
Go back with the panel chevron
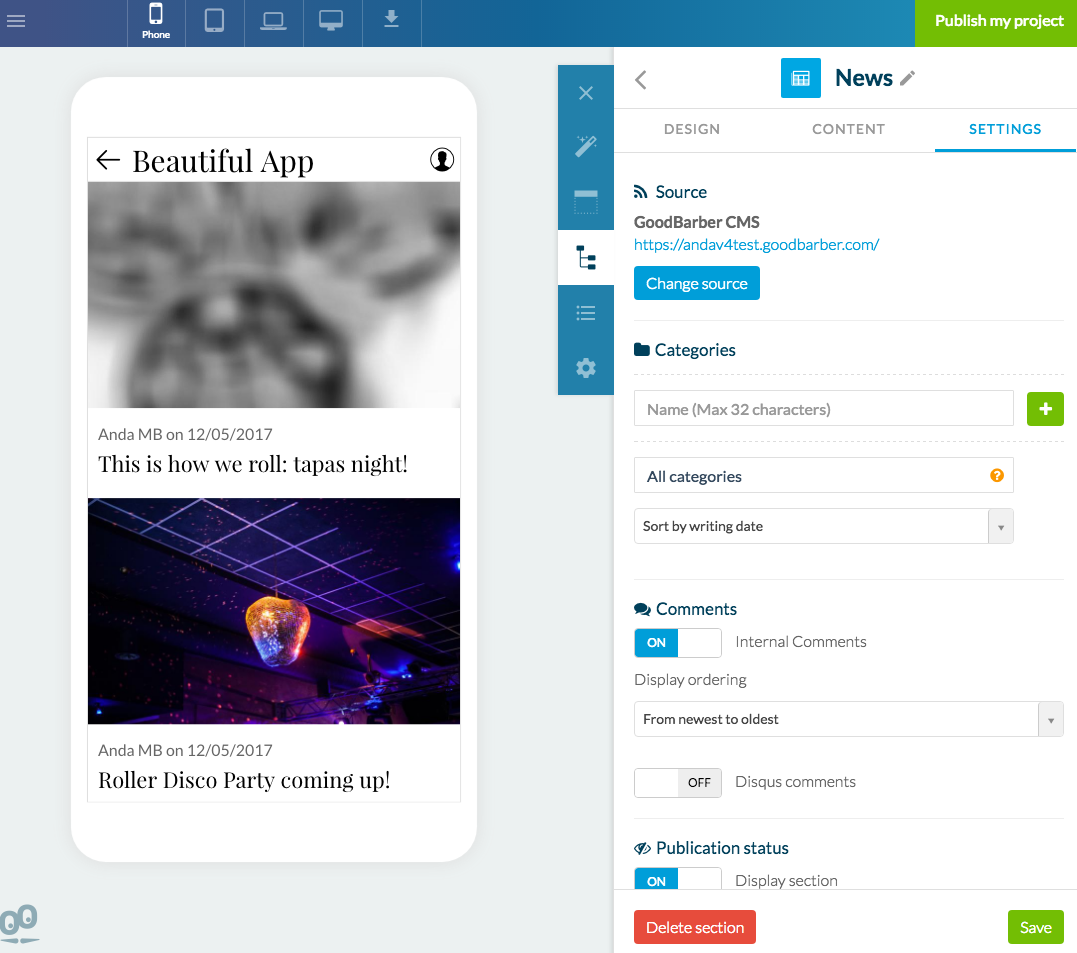641,80
